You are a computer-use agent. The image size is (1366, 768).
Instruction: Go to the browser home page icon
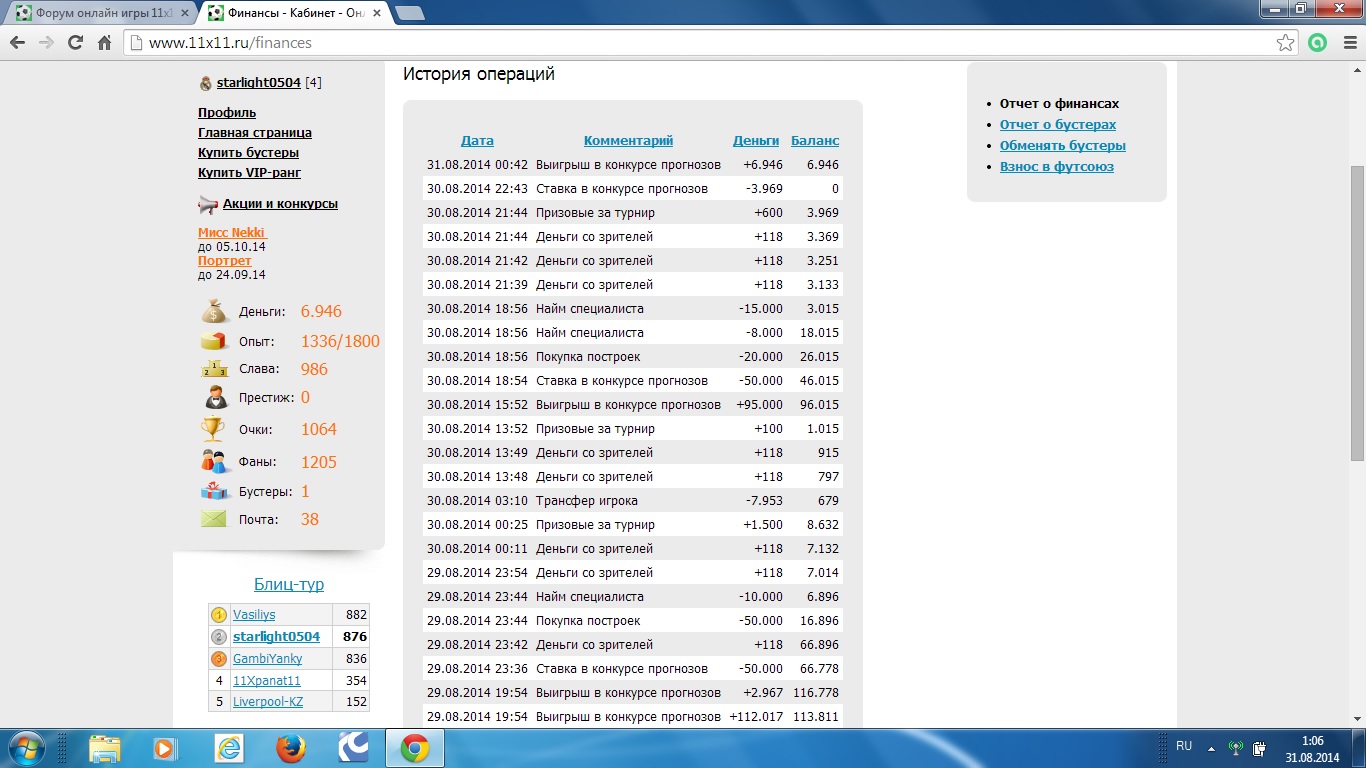(x=104, y=43)
